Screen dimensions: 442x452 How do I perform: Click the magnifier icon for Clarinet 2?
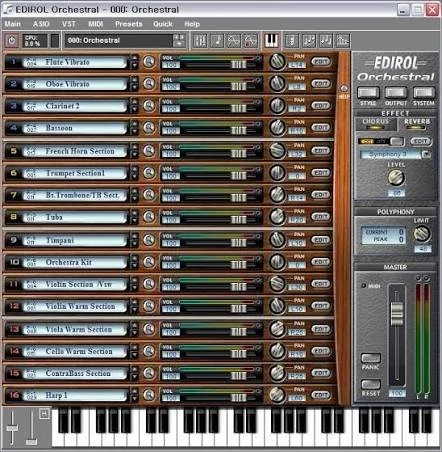pos(149,106)
